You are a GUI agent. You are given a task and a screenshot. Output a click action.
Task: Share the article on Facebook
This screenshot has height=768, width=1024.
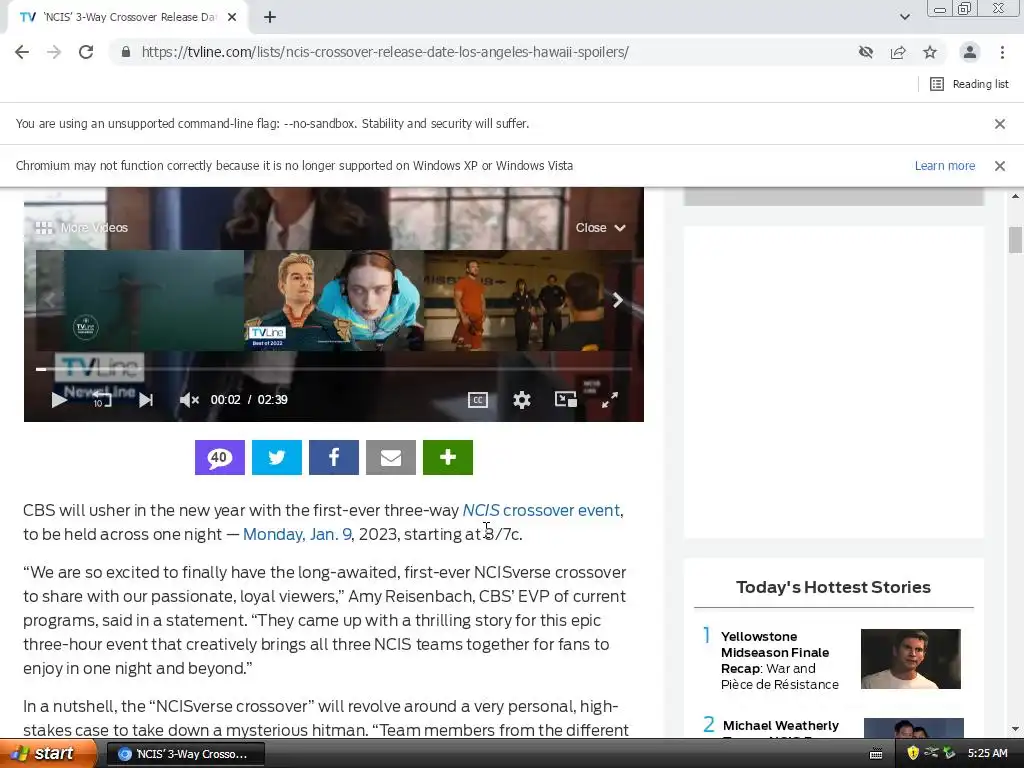point(334,457)
